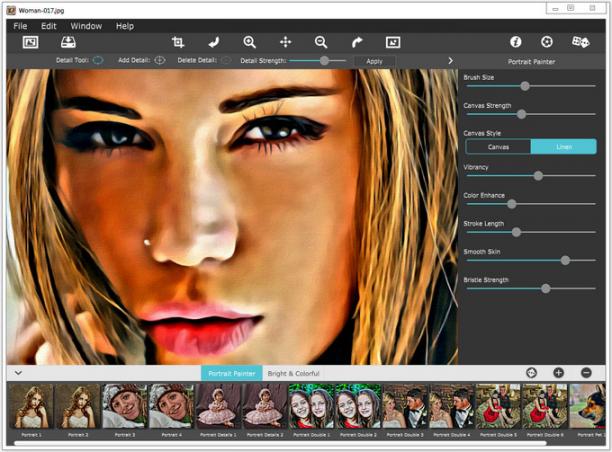Select the pan move tool
612x452 pixels.
(286, 42)
